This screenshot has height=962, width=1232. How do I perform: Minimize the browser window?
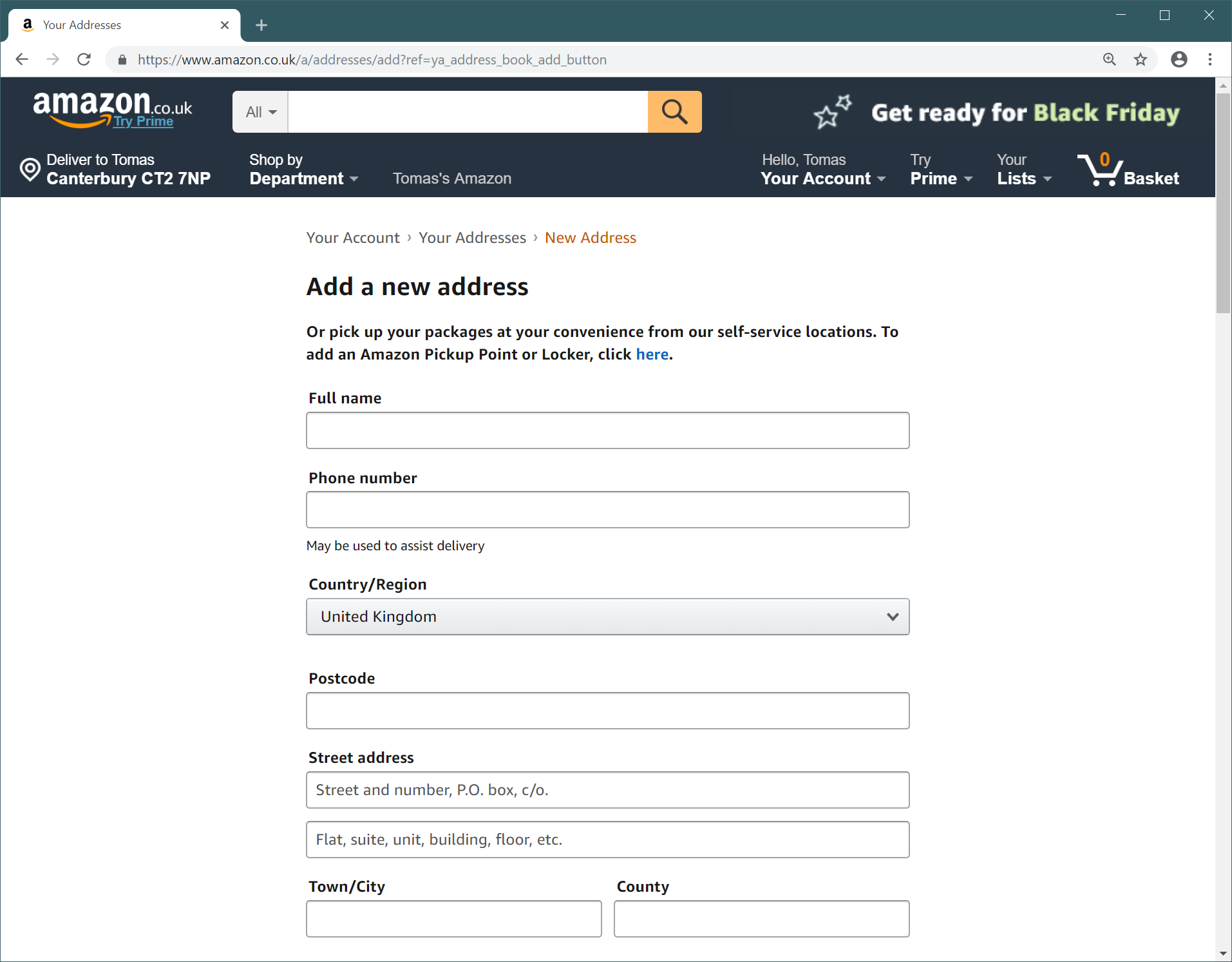[x=1121, y=15]
